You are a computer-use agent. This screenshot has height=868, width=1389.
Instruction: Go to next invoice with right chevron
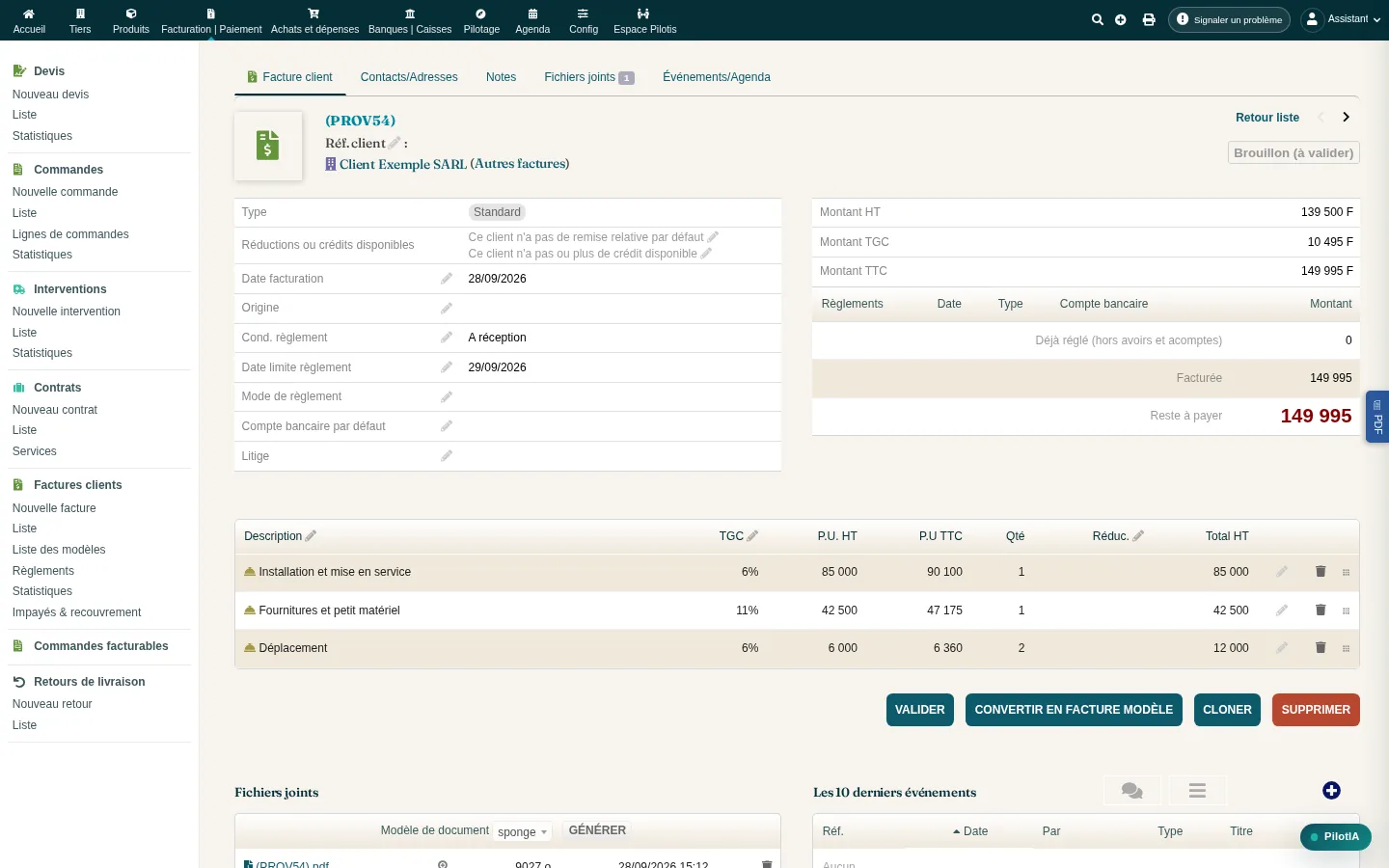1346,118
